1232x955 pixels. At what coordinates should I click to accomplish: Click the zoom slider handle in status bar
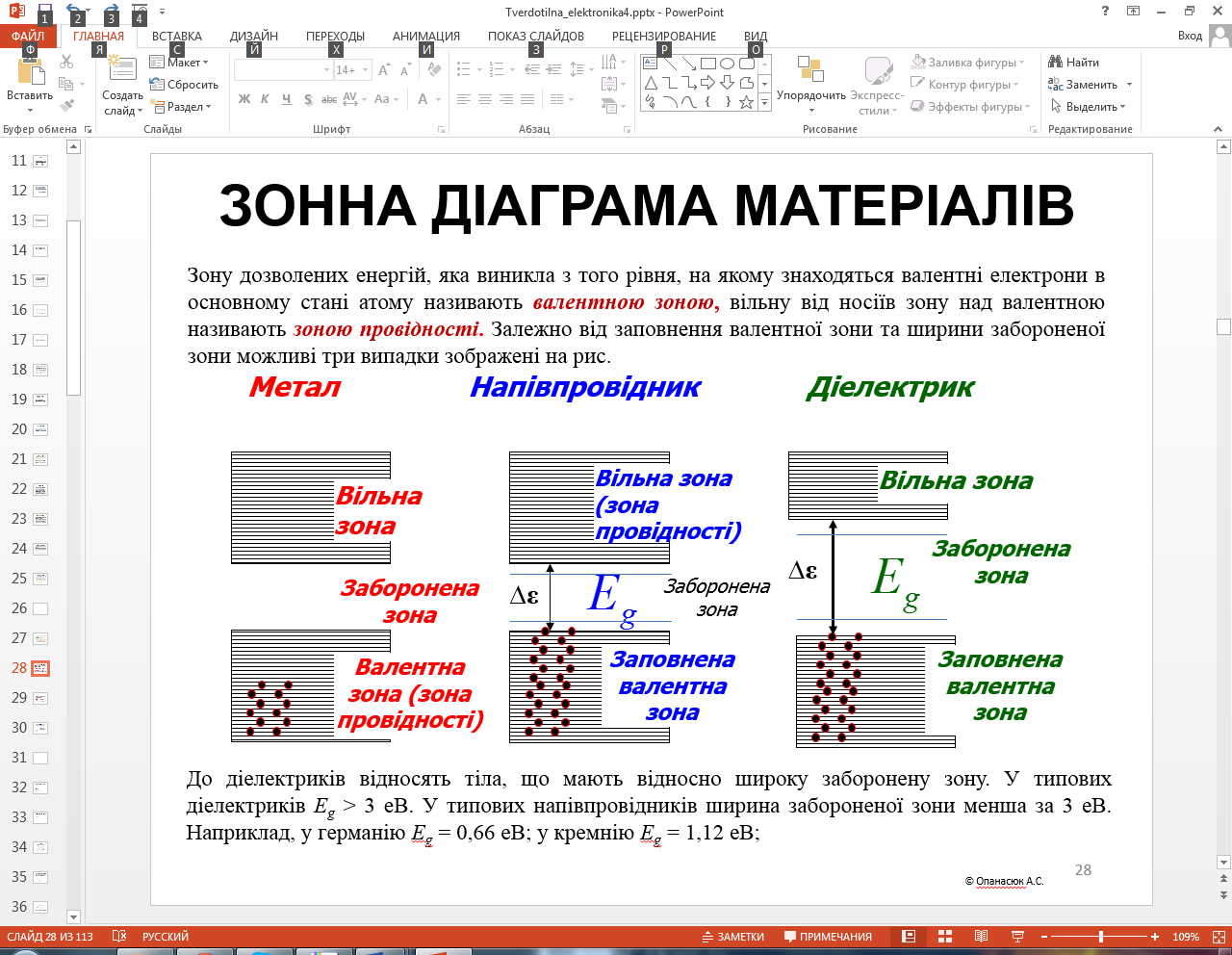[1100, 937]
